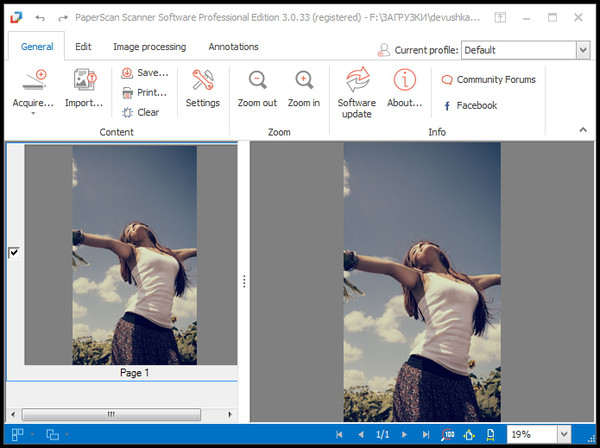This screenshot has height=448, width=600.
Task: Collapse the ribbon with the chevron
Action: (583, 130)
